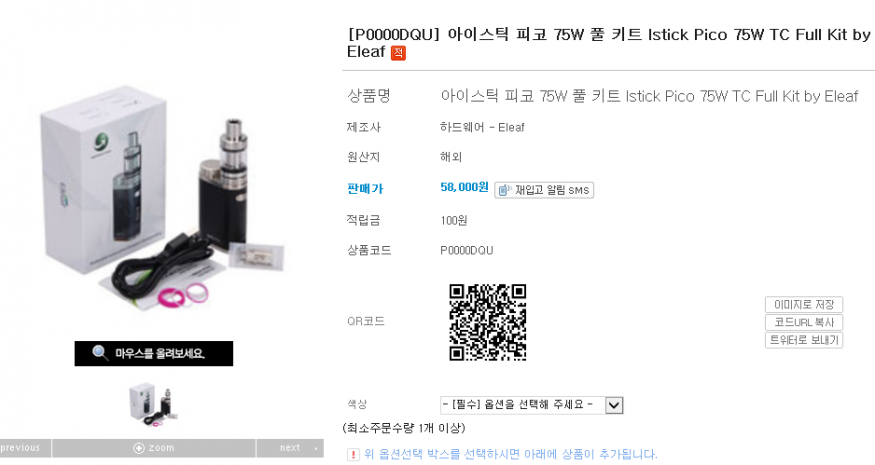875x465 pixels.
Task: Select the [필수] 옵션을 선택해 주세요 combo box
Action: pos(531,405)
